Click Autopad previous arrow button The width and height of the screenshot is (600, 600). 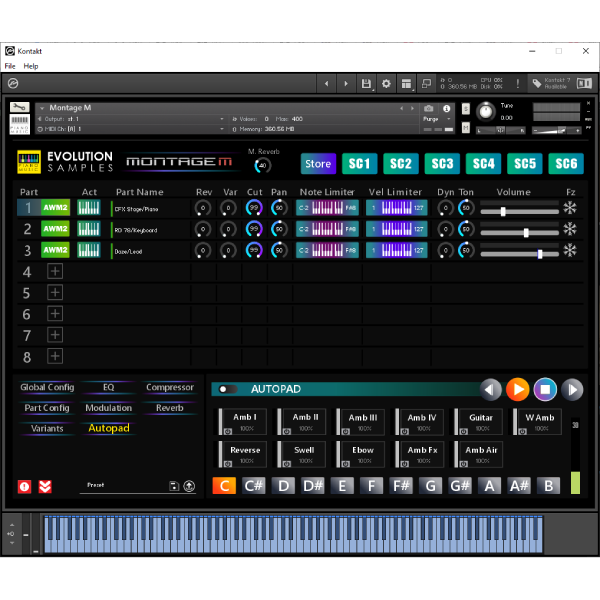(x=491, y=390)
